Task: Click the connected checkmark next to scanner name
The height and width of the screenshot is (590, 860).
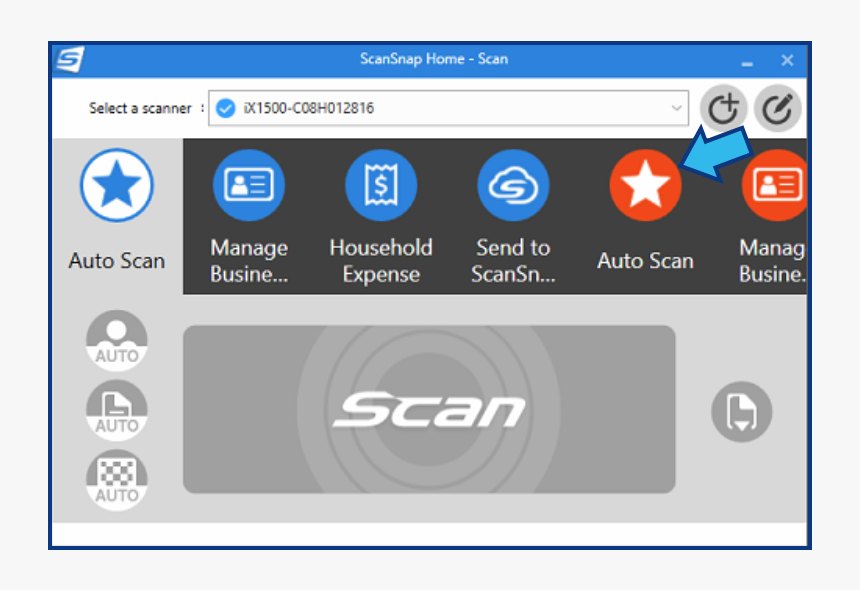Action: tap(225, 108)
